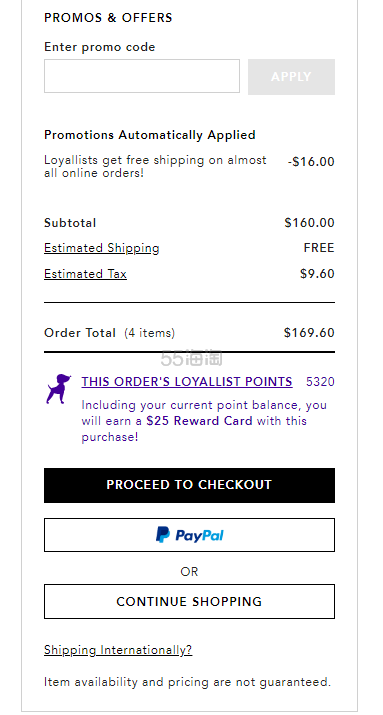Open the Estimated Tax details link
383x715 pixels.
85,274
